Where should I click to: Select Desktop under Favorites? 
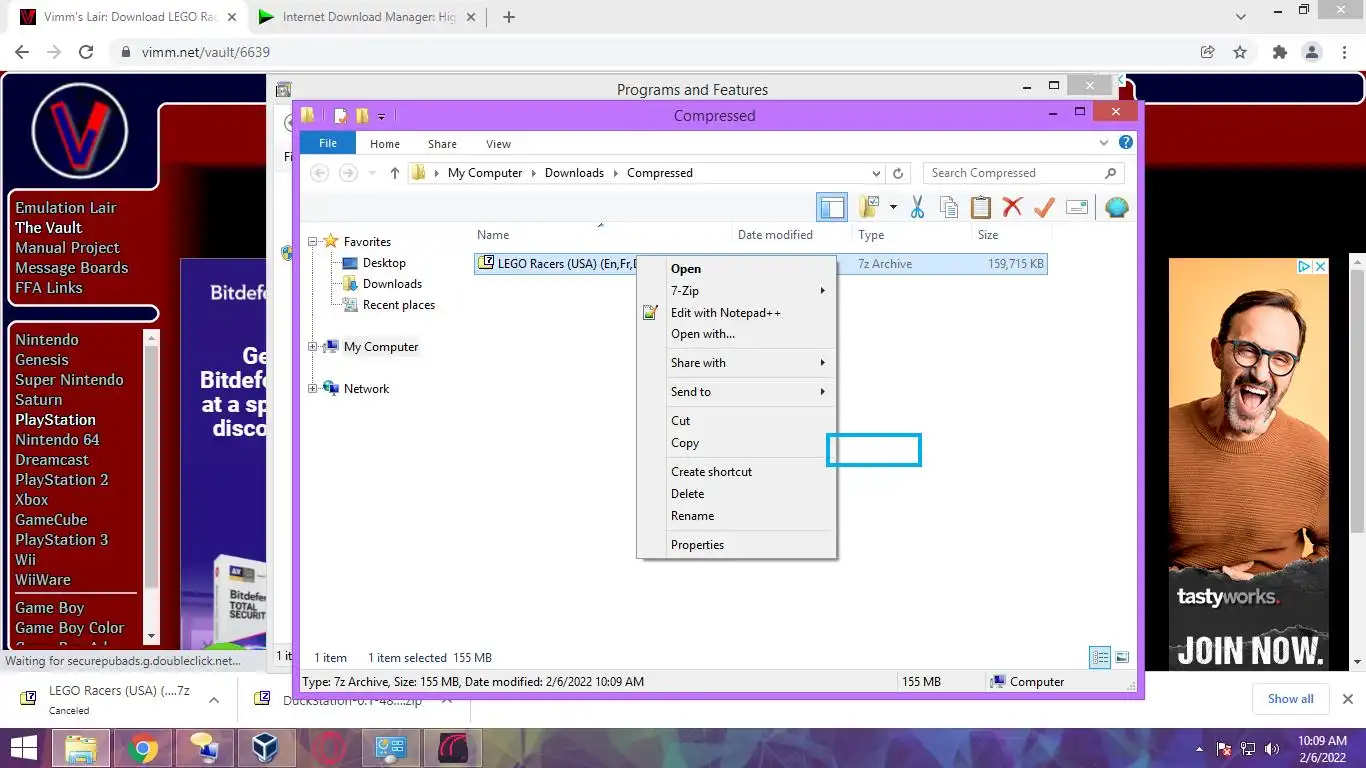point(384,263)
